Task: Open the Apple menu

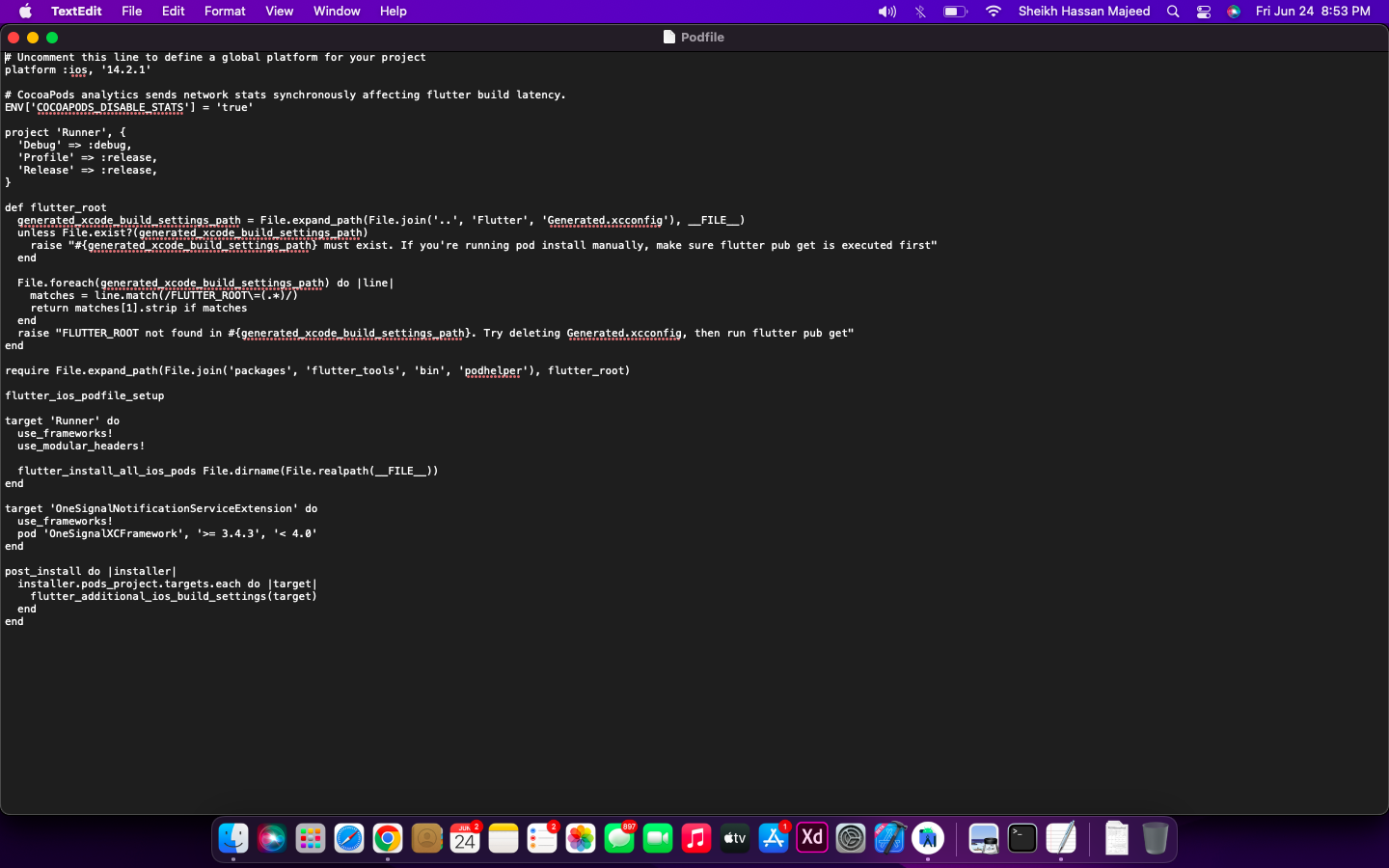Action: [x=26, y=12]
